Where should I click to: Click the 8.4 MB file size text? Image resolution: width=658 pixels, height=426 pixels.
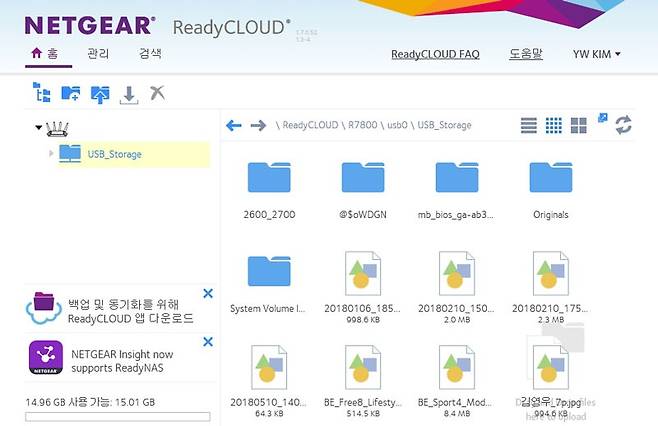(x=457, y=414)
